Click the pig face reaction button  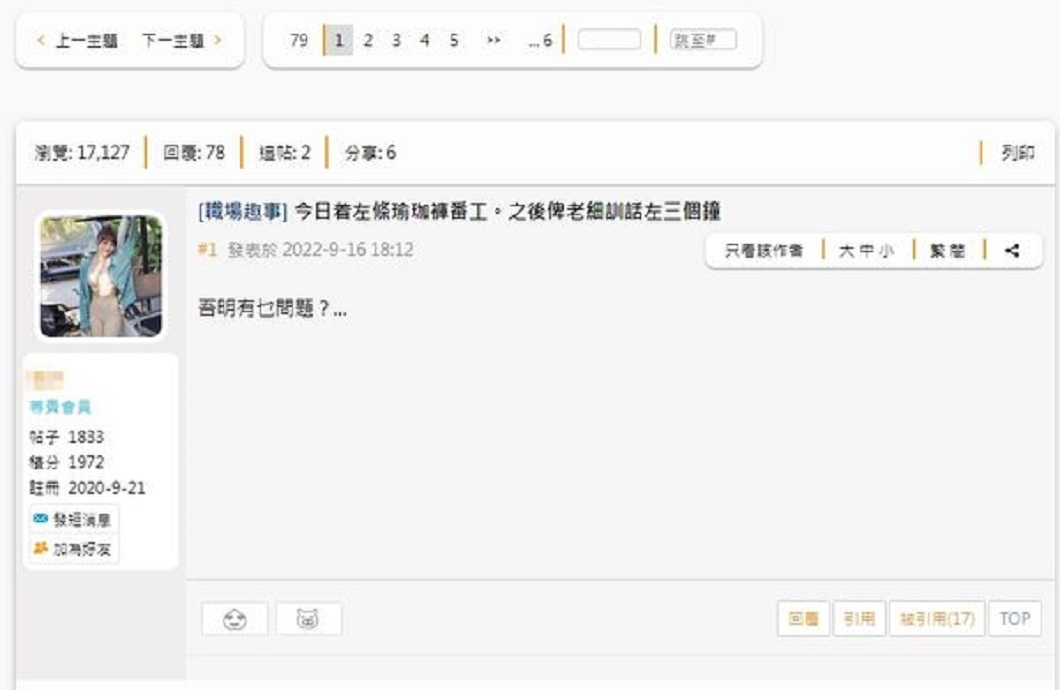[308, 619]
